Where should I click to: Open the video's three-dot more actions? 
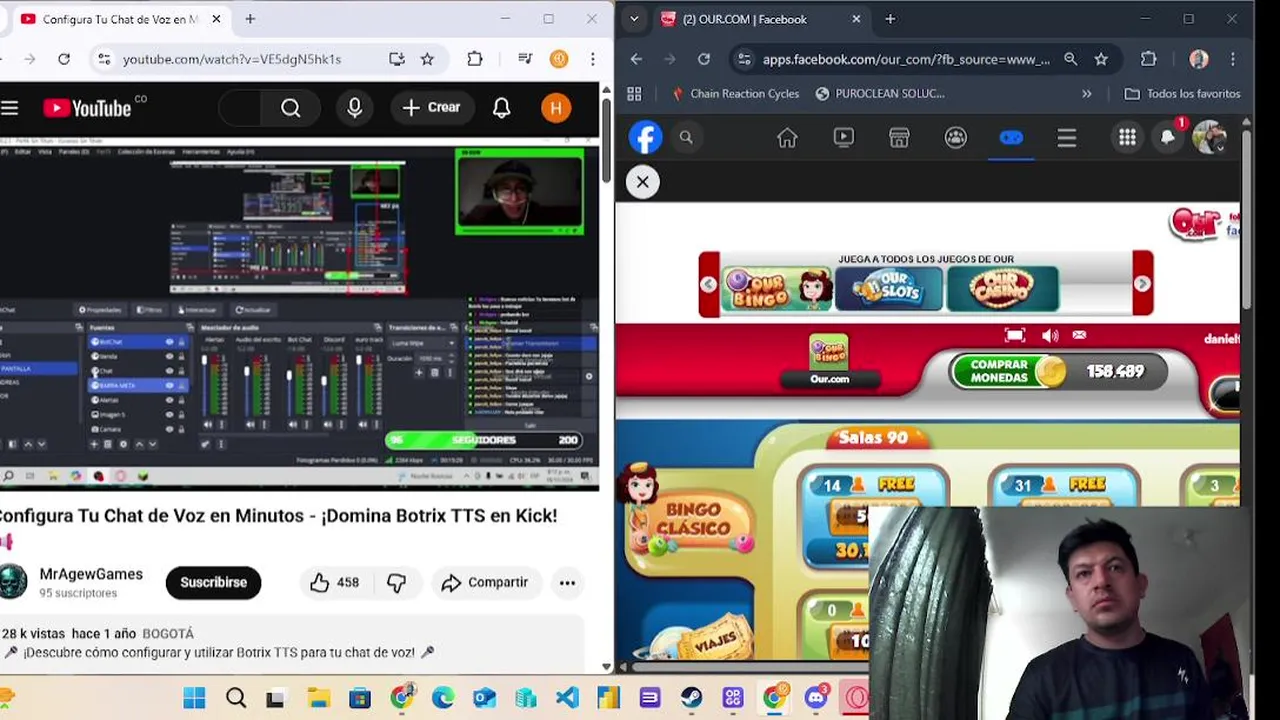(x=567, y=582)
